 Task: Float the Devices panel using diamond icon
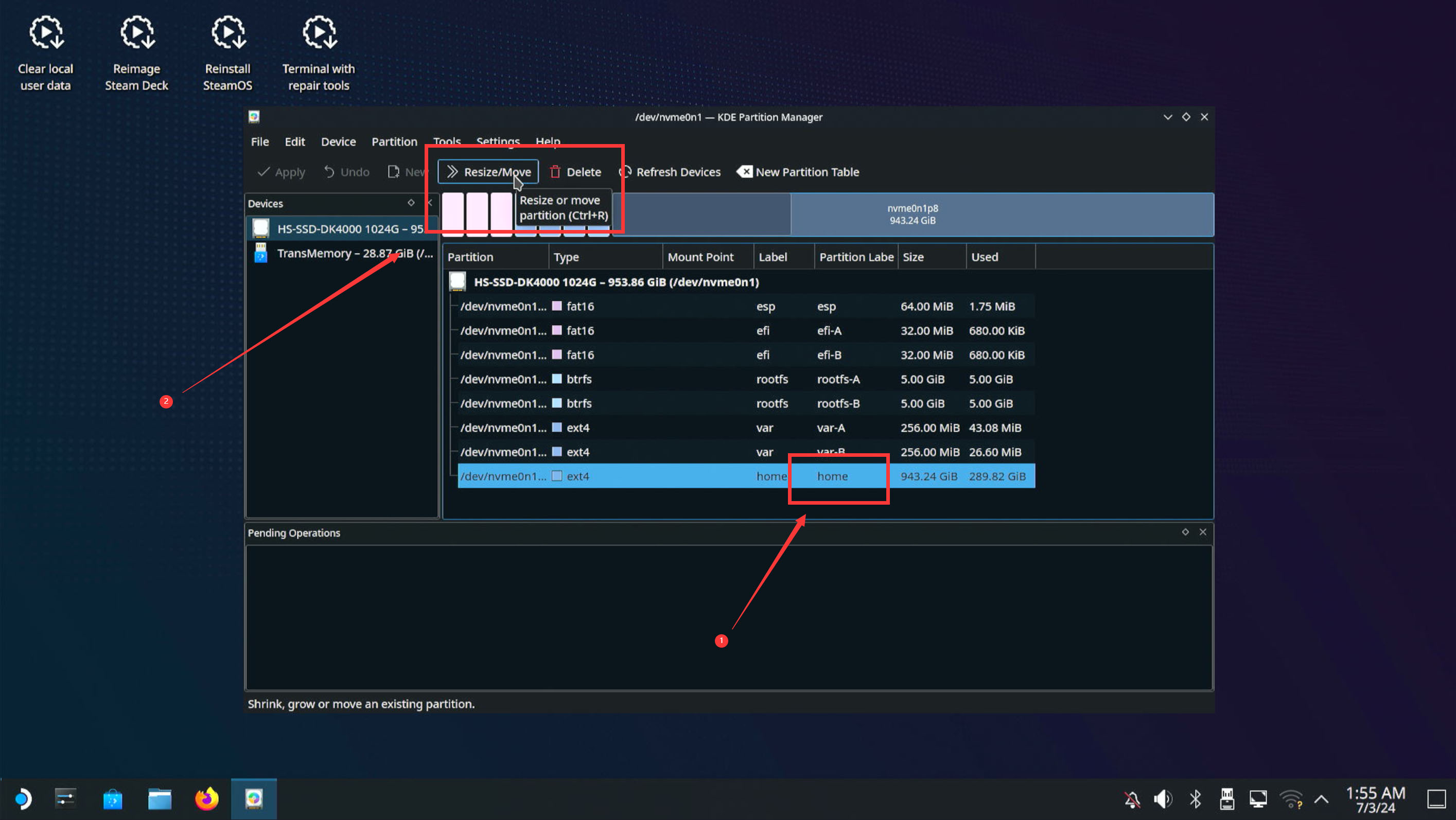(x=411, y=203)
